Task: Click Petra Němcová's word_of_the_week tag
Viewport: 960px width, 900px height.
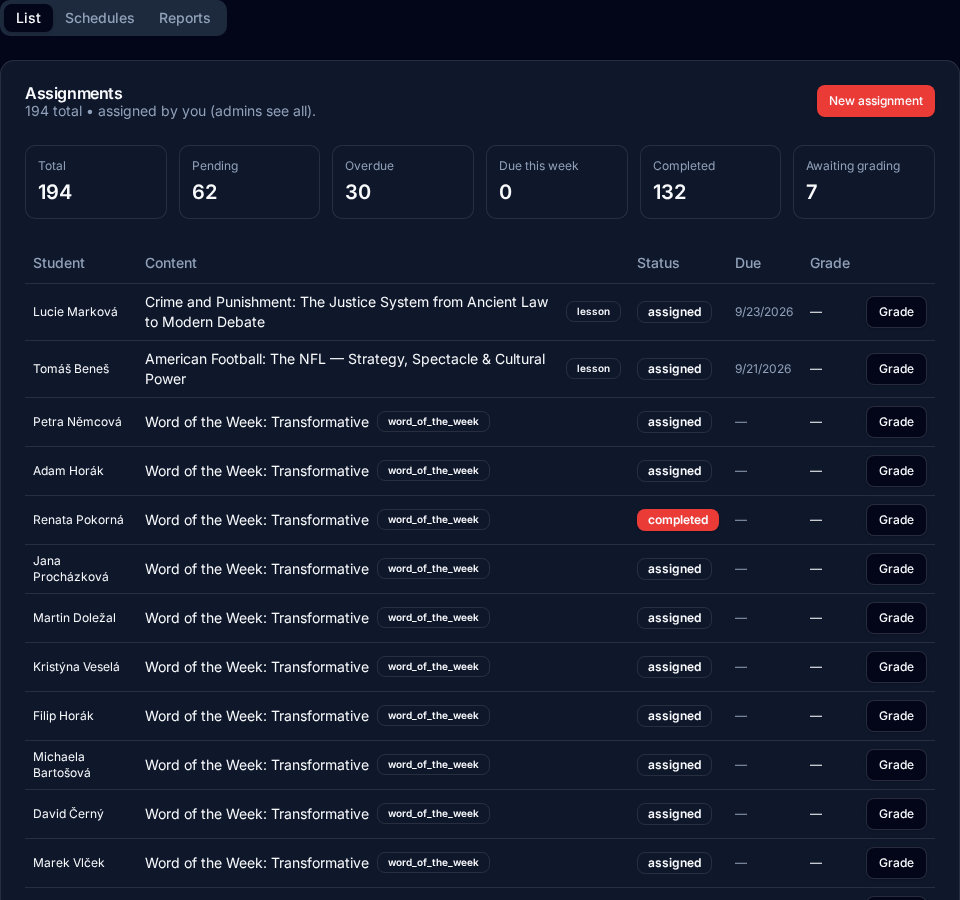Action: [x=433, y=422]
